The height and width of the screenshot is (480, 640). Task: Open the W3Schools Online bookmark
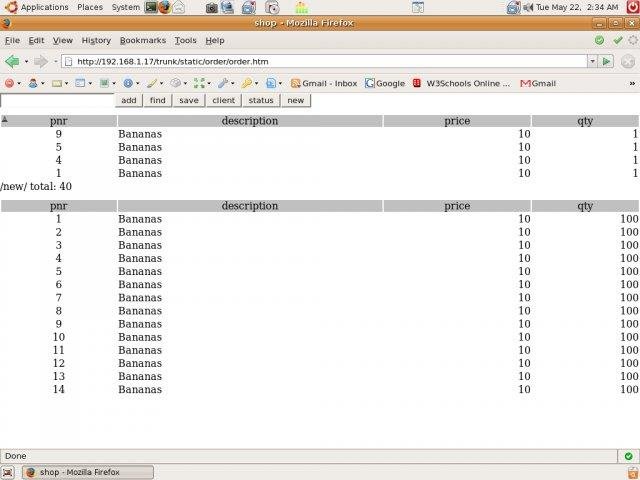coord(462,83)
